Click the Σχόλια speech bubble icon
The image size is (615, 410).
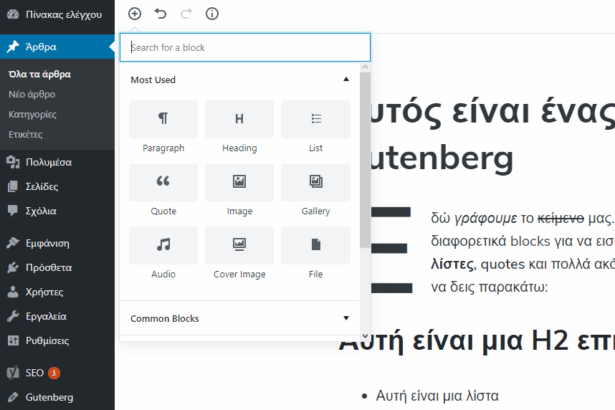(x=13, y=210)
